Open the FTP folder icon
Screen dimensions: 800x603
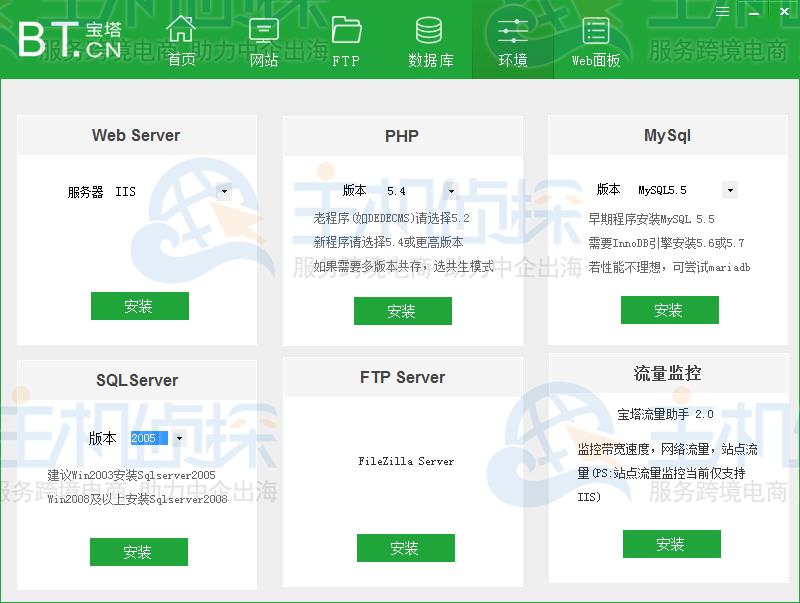point(346,30)
